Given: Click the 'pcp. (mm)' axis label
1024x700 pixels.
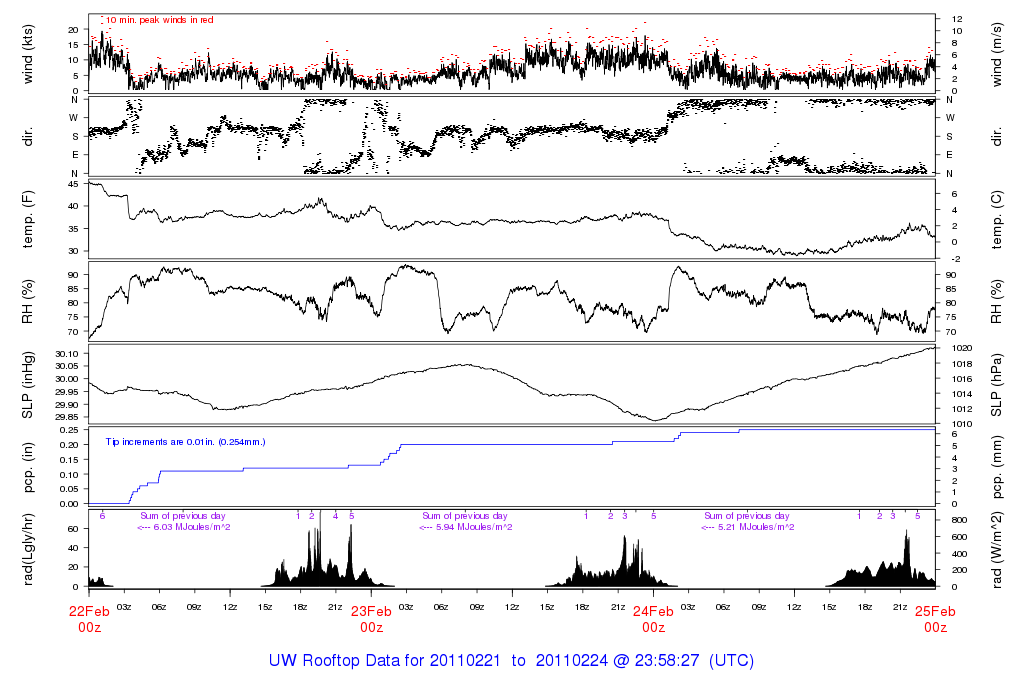Looking at the screenshot, I should [x=997, y=468].
